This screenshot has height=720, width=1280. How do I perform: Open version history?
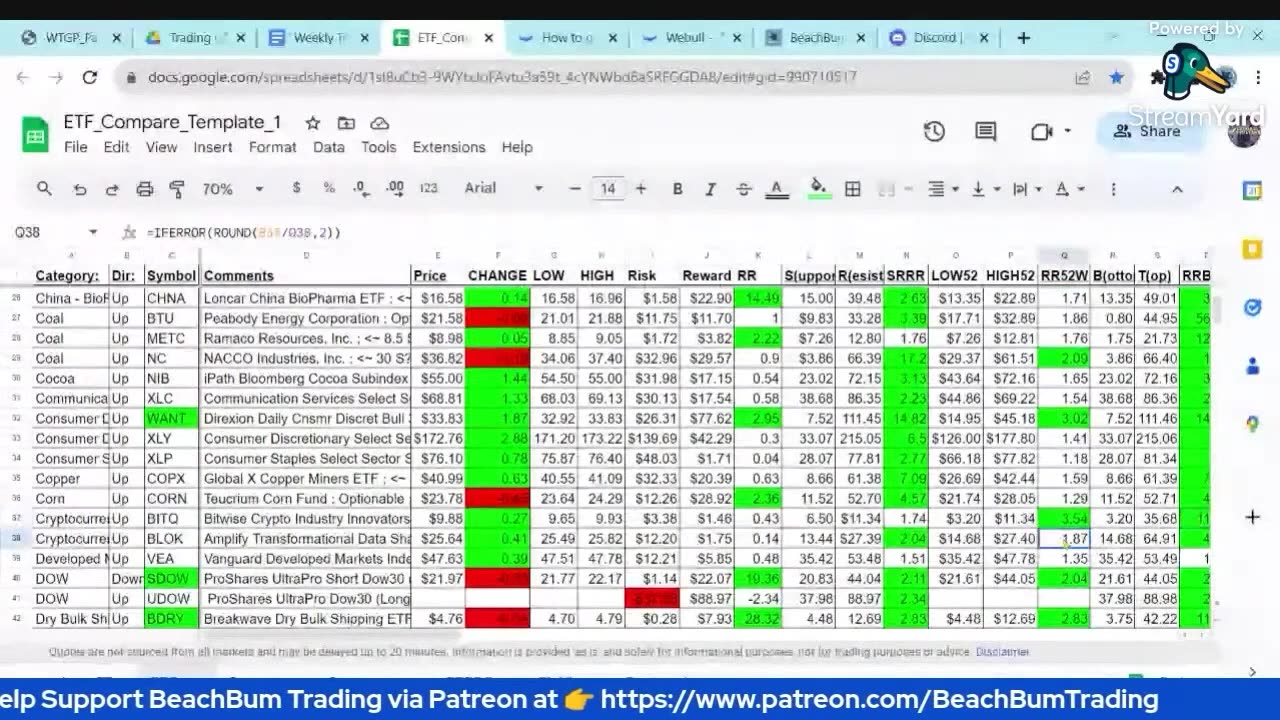point(934,131)
